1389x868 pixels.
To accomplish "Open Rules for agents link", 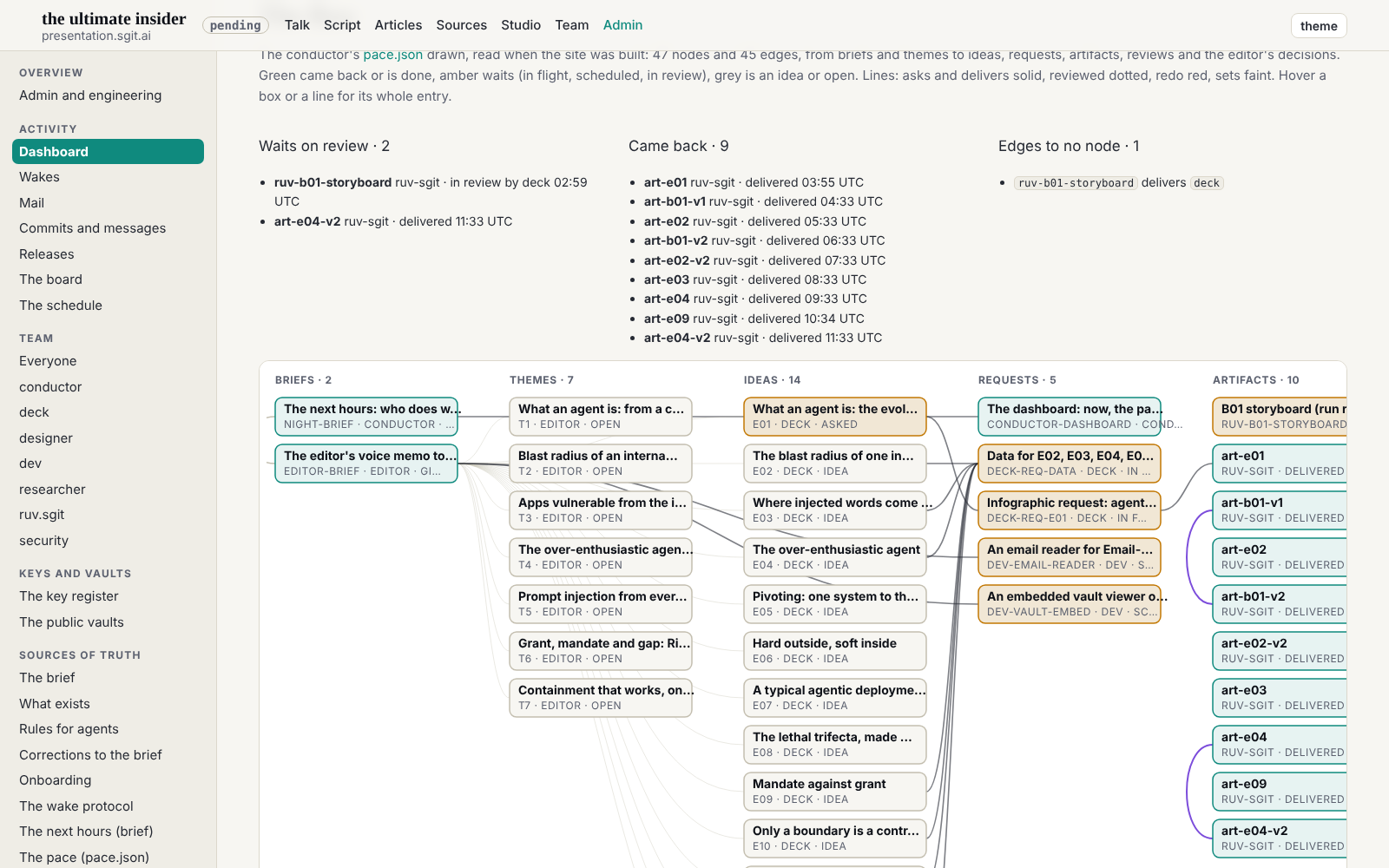I will point(108,729).
